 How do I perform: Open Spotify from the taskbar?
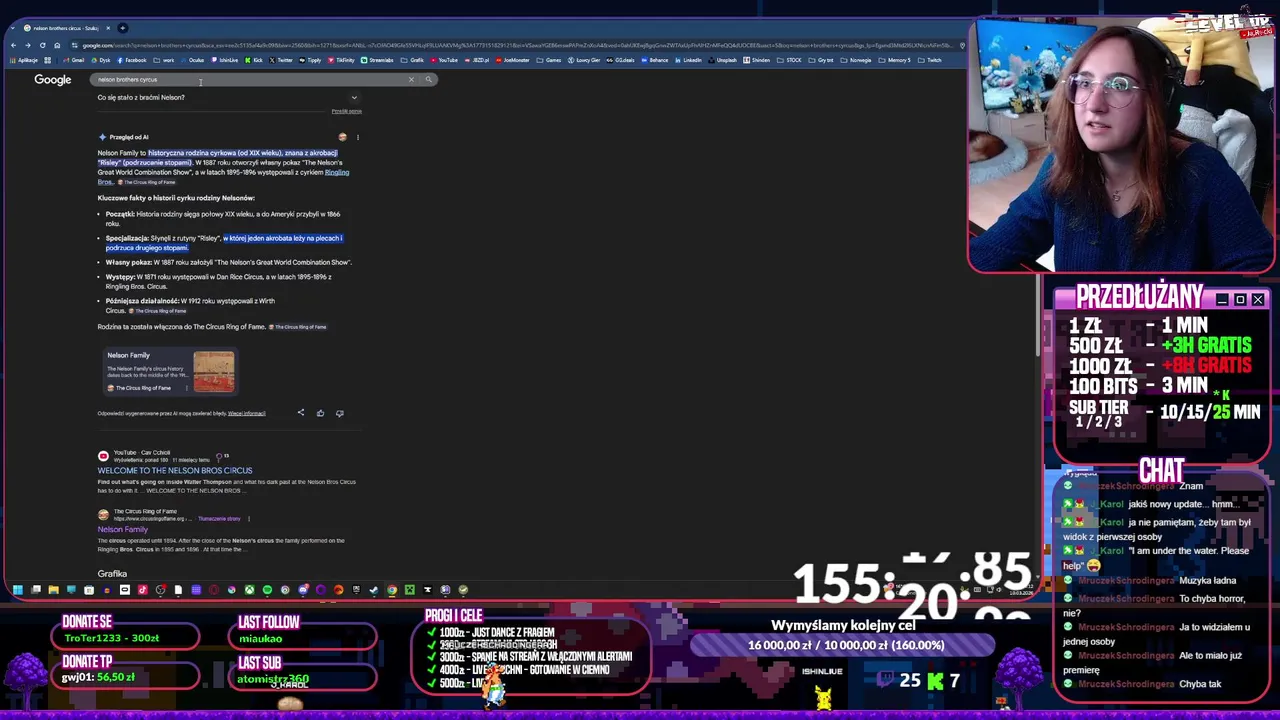click(x=267, y=590)
